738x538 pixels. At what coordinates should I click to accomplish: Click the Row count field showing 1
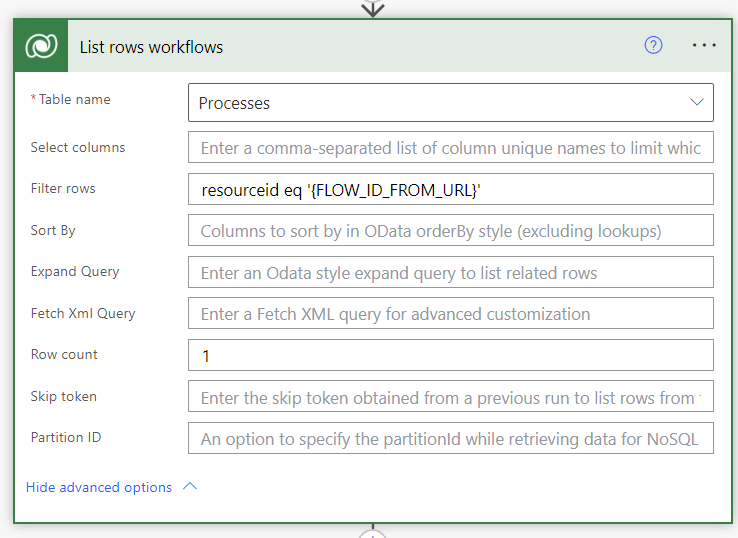click(x=450, y=355)
